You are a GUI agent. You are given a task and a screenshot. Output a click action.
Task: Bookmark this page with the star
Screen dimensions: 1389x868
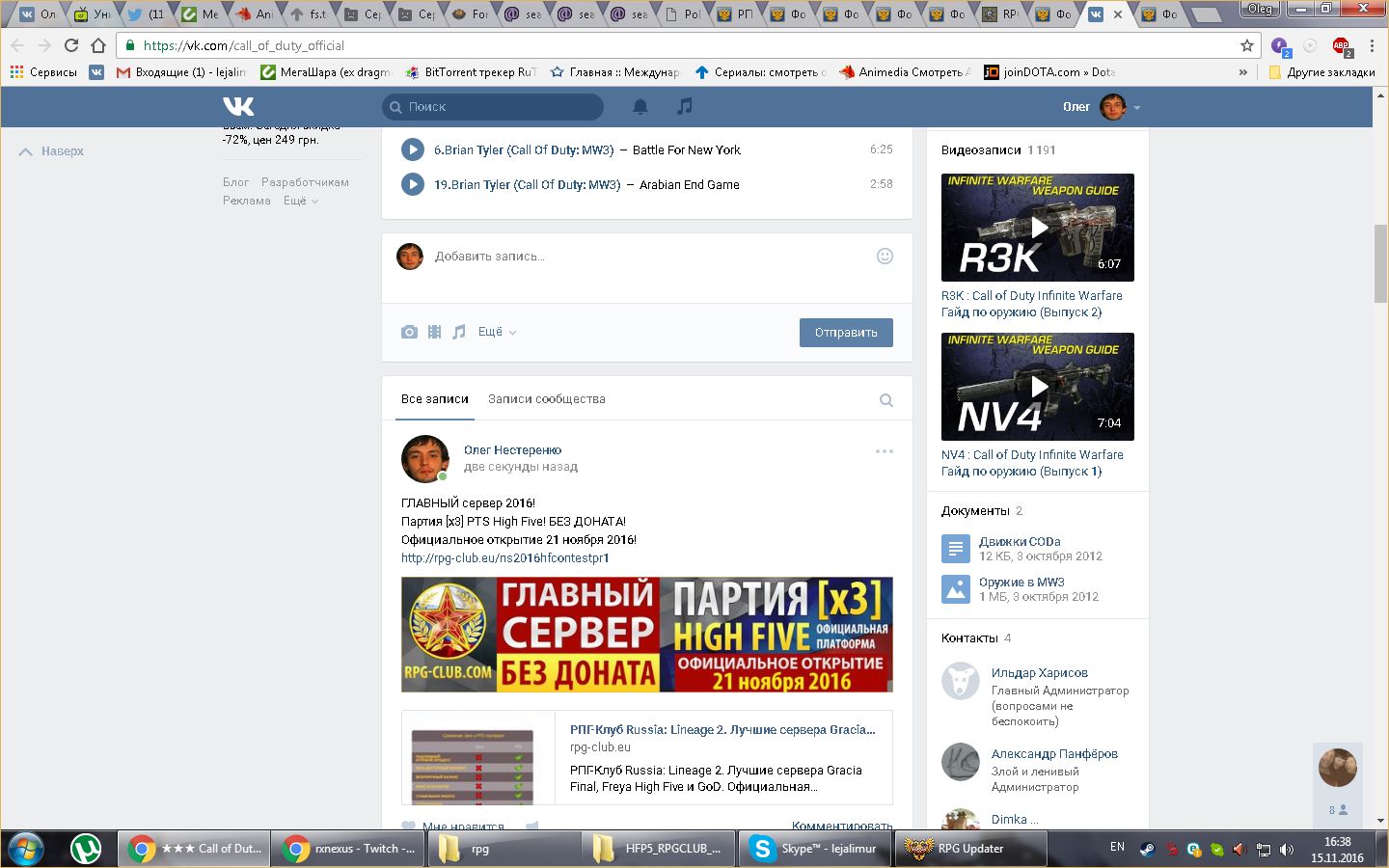click(1247, 45)
